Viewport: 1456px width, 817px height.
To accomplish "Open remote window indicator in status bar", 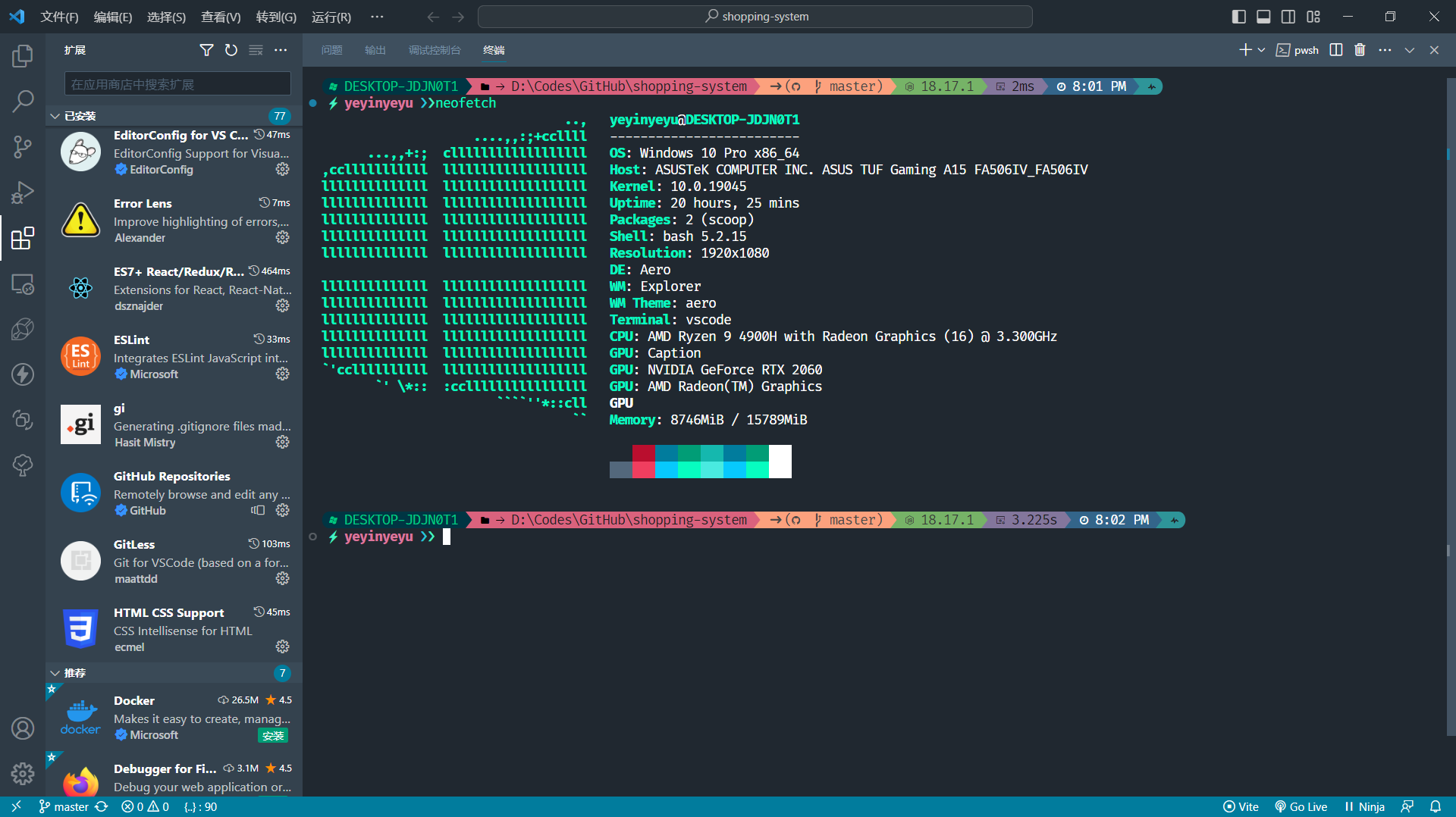I will click(x=16, y=806).
